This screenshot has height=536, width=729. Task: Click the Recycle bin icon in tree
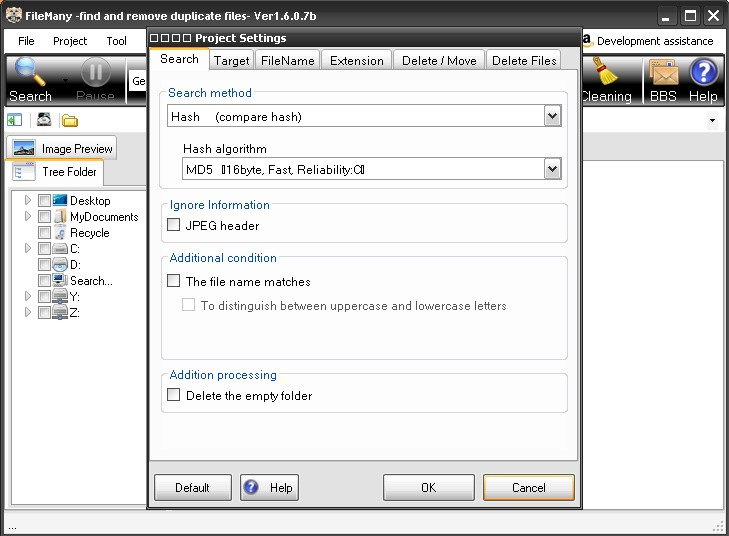(x=60, y=232)
